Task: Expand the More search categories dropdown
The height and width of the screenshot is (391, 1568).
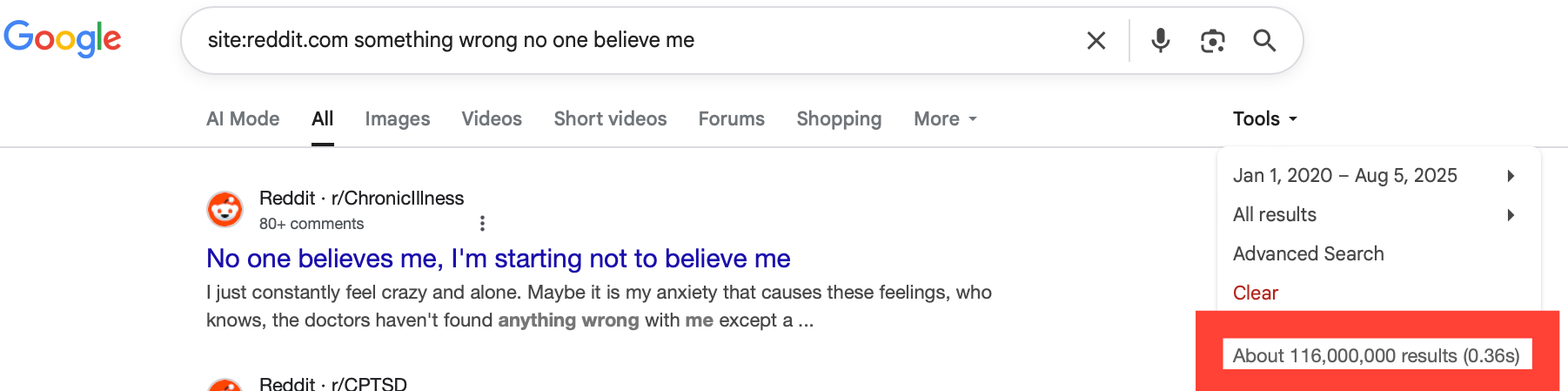Action: click(945, 118)
